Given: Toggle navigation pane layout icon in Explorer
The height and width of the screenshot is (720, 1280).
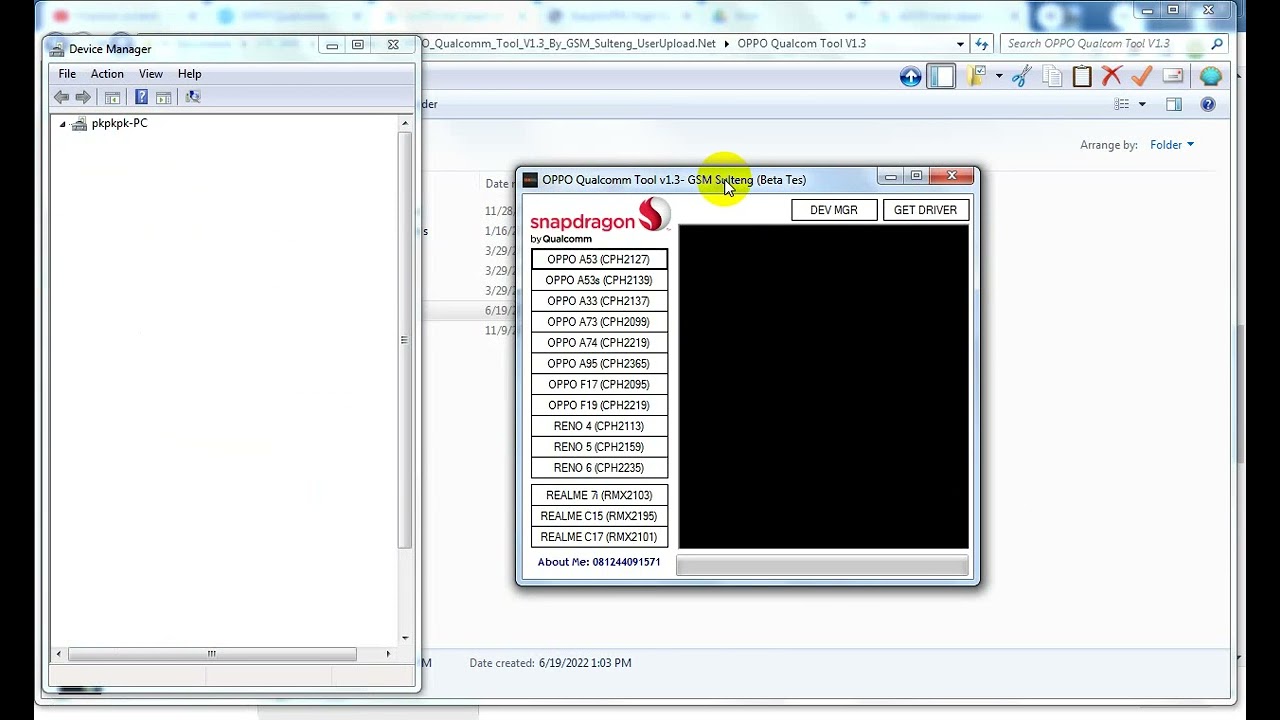Looking at the screenshot, I should (x=941, y=77).
